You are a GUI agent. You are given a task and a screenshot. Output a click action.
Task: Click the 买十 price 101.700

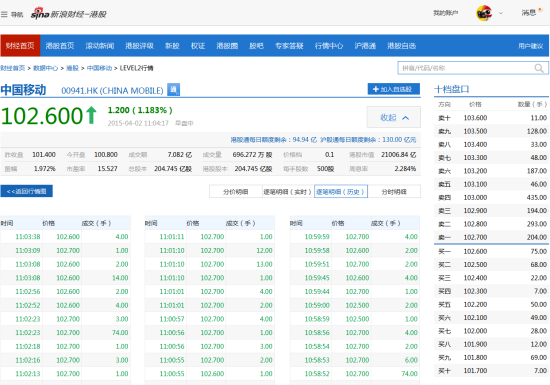(x=475, y=371)
